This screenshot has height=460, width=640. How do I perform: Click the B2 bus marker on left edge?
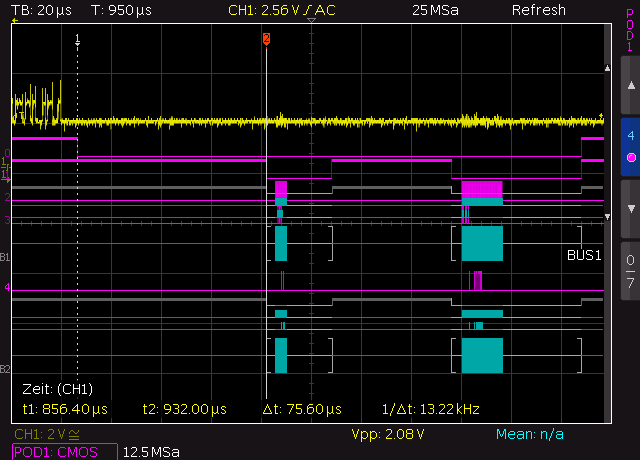coord(6,368)
